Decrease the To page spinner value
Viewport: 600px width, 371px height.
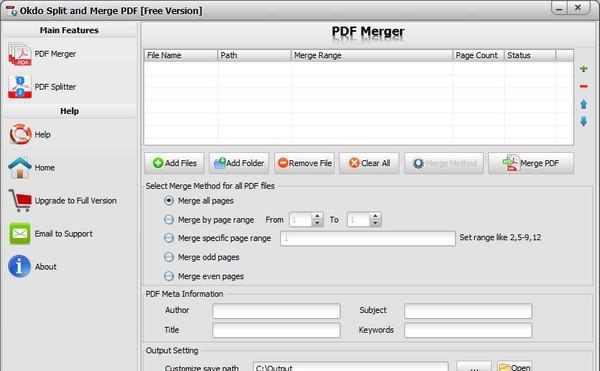pyautogui.click(x=375, y=223)
